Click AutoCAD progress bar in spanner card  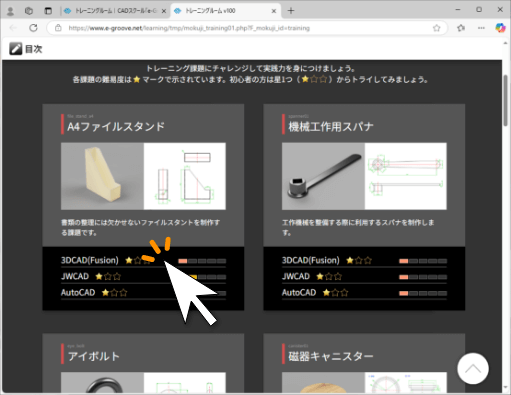[x=423, y=293]
